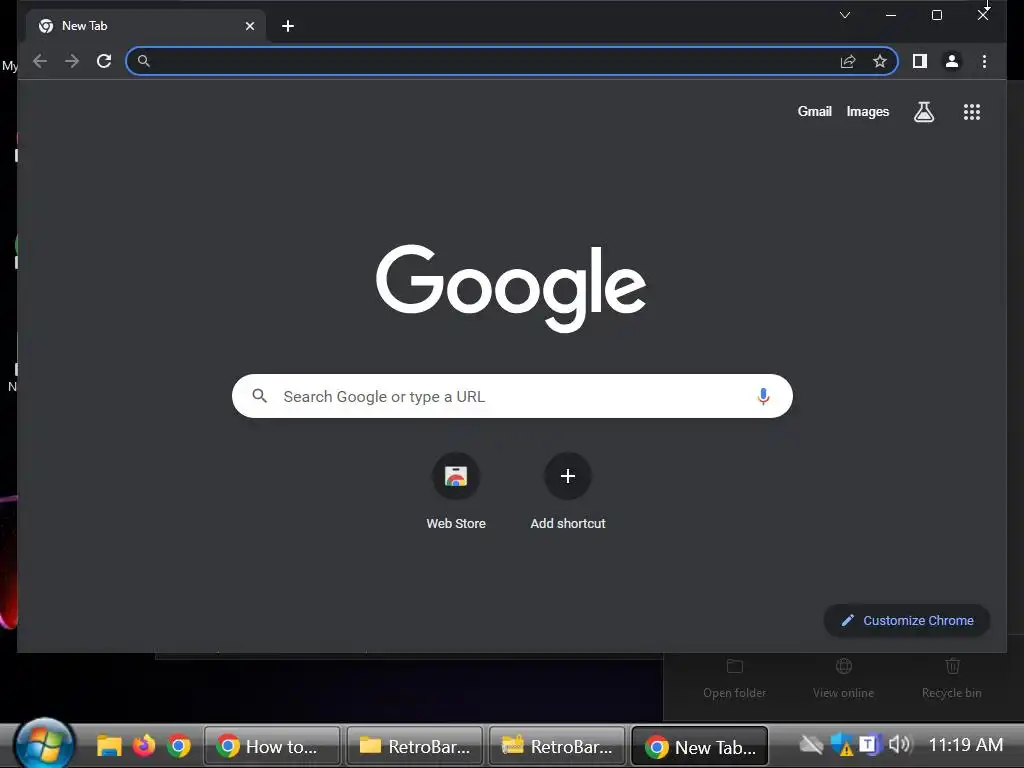Image resolution: width=1024 pixels, height=768 pixels.
Task: Open Search Labs flask icon
Action: [923, 112]
